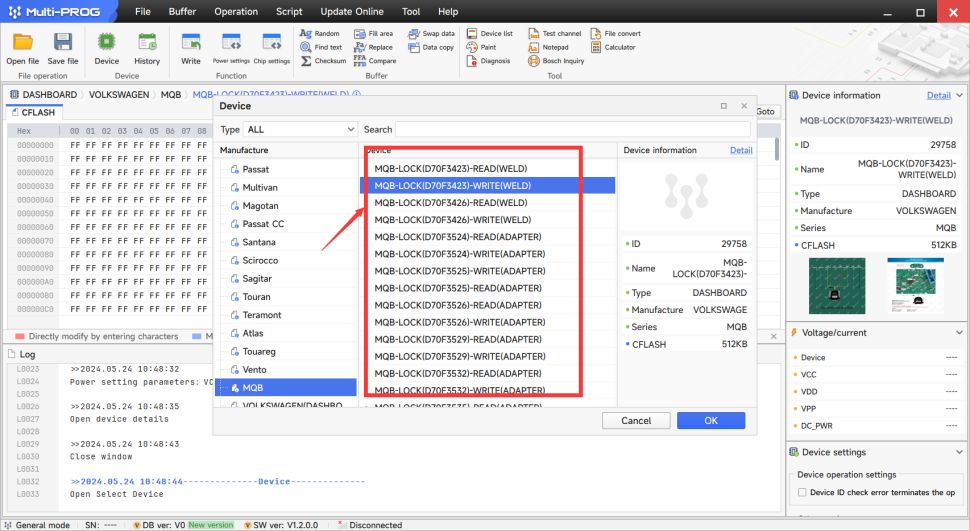970x531 pixels.
Task: Click the Write function icon
Action: point(190,43)
